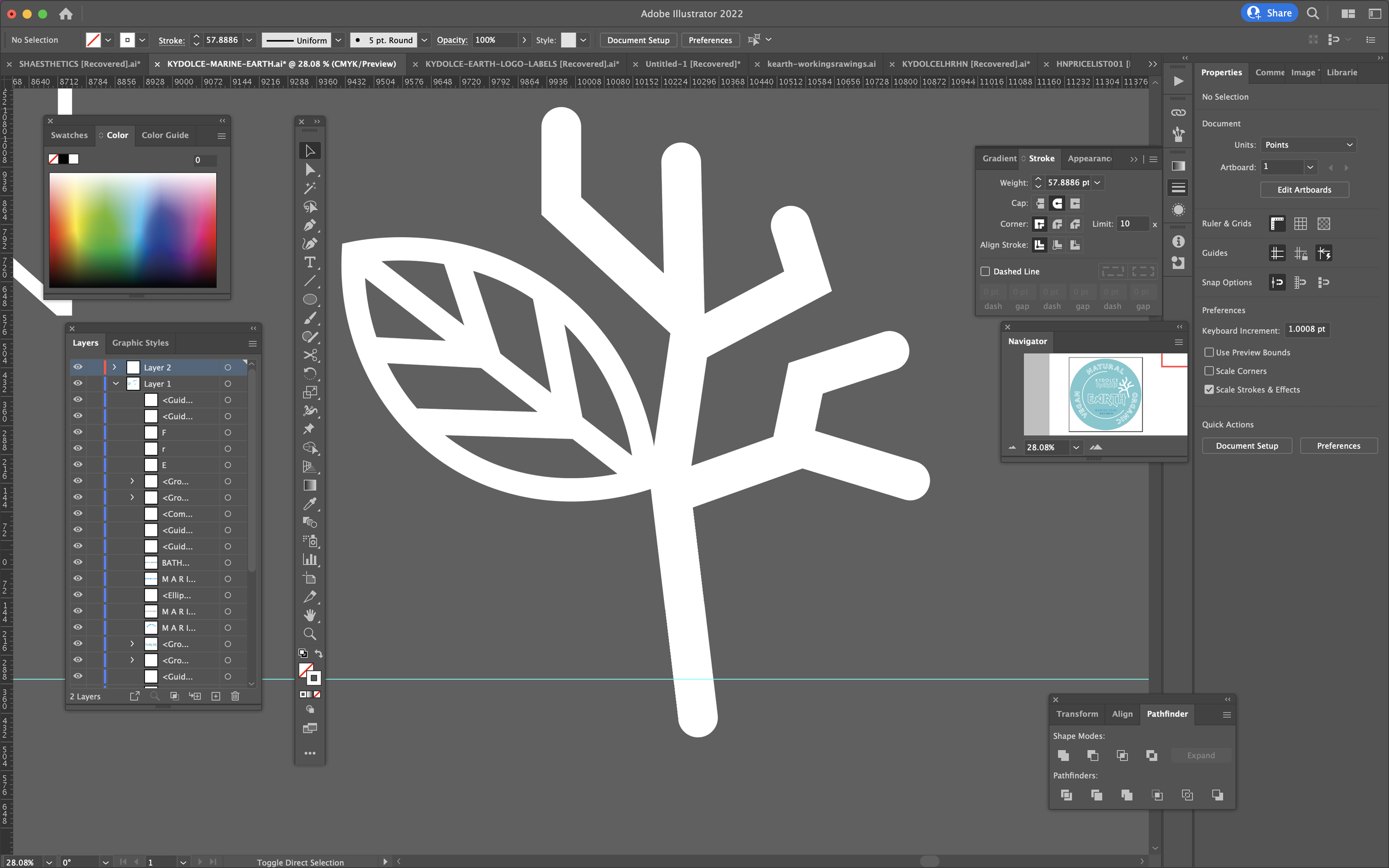
Task: Open the Transform tab
Action: [1077, 714]
